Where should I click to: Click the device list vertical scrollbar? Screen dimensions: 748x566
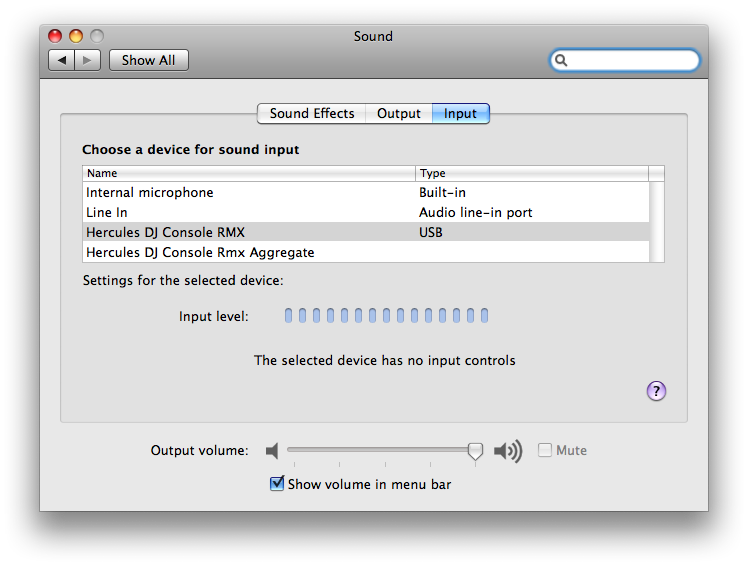(657, 222)
